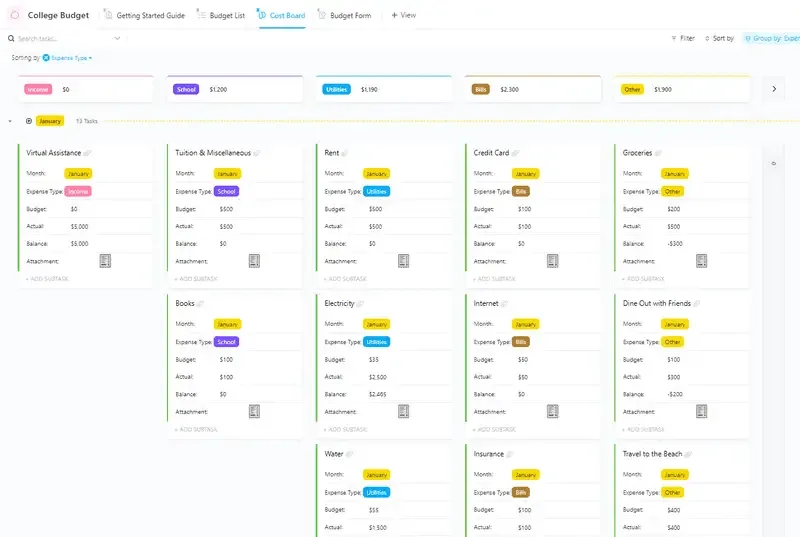Open attachment icon on Tuition & Miscellaneous card
800x537 pixels.
[x=254, y=261]
